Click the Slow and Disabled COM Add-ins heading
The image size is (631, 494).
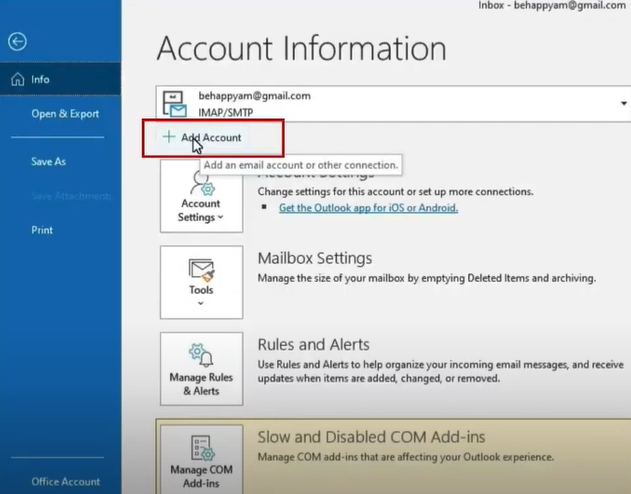point(371,437)
